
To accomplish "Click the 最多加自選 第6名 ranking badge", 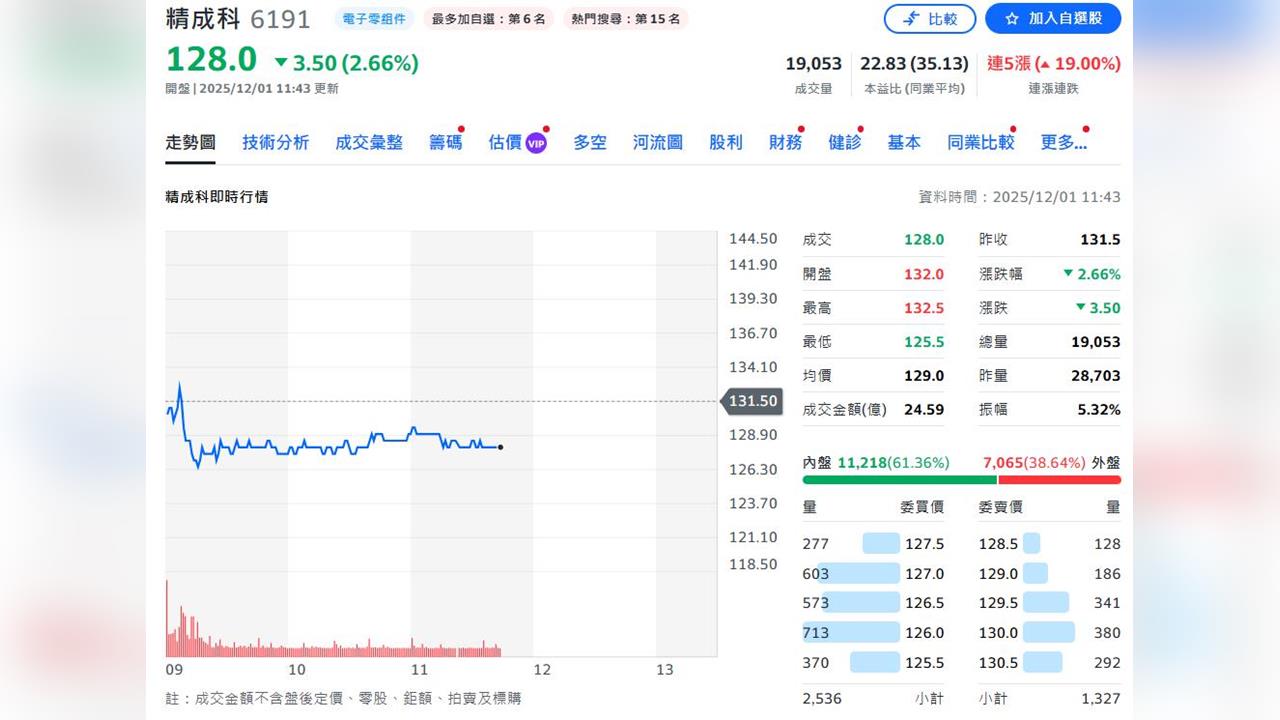I will tap(488, 18).
